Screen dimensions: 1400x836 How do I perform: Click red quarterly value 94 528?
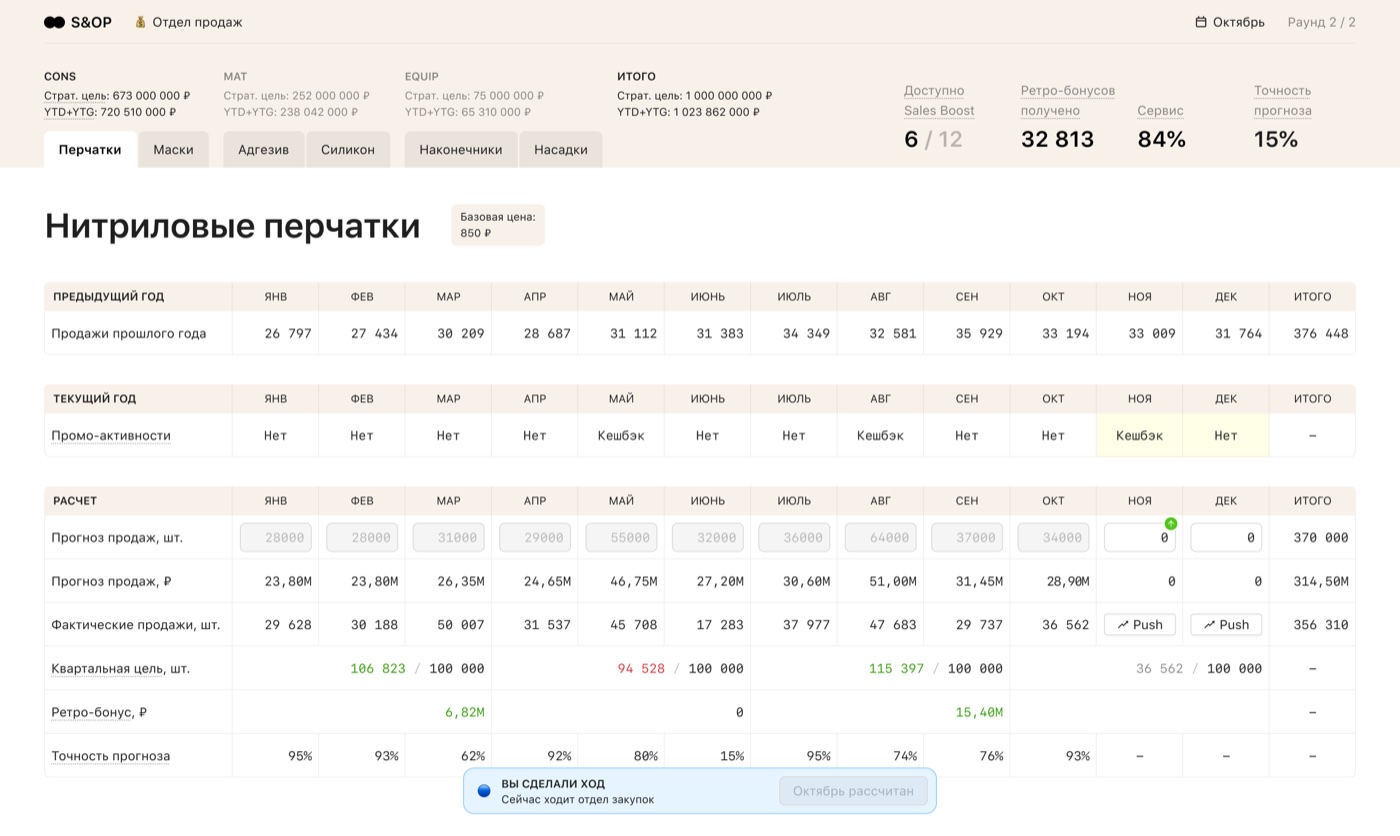pyautogui.click(x=641, y=668)
